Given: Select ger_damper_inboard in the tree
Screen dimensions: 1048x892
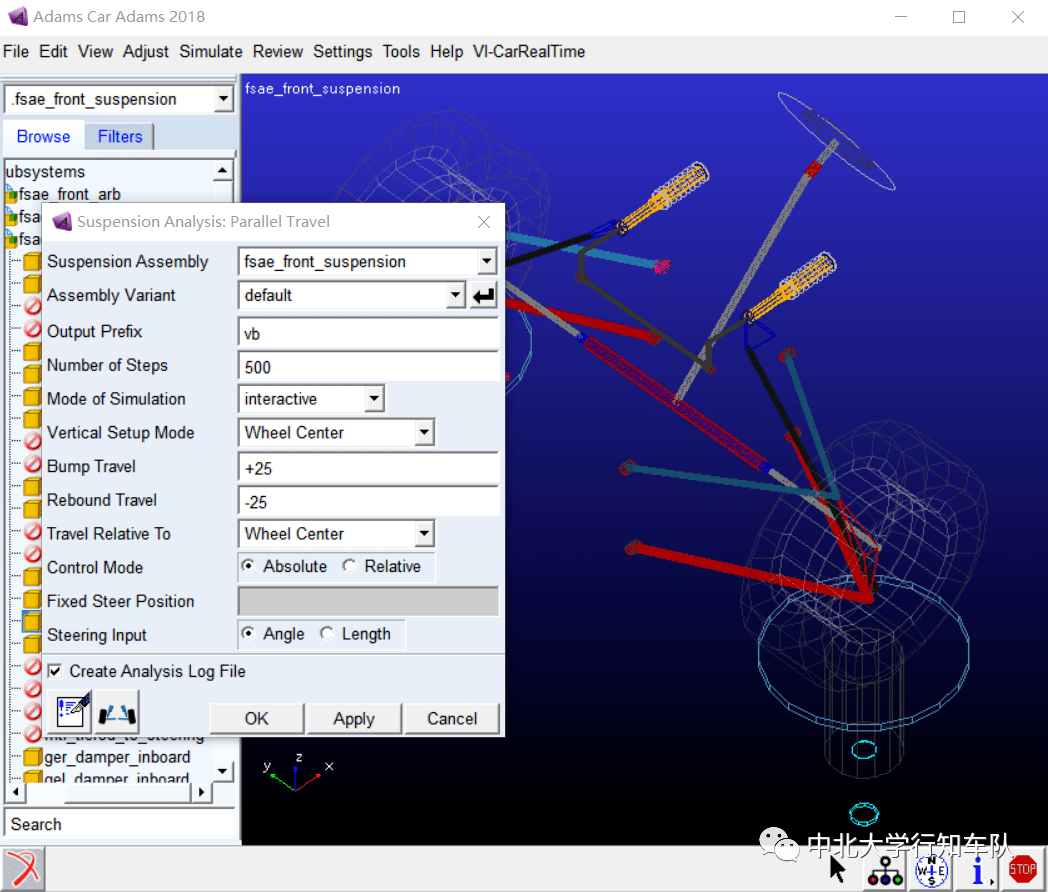Looking at the screenshot, I should pos(117,757).
